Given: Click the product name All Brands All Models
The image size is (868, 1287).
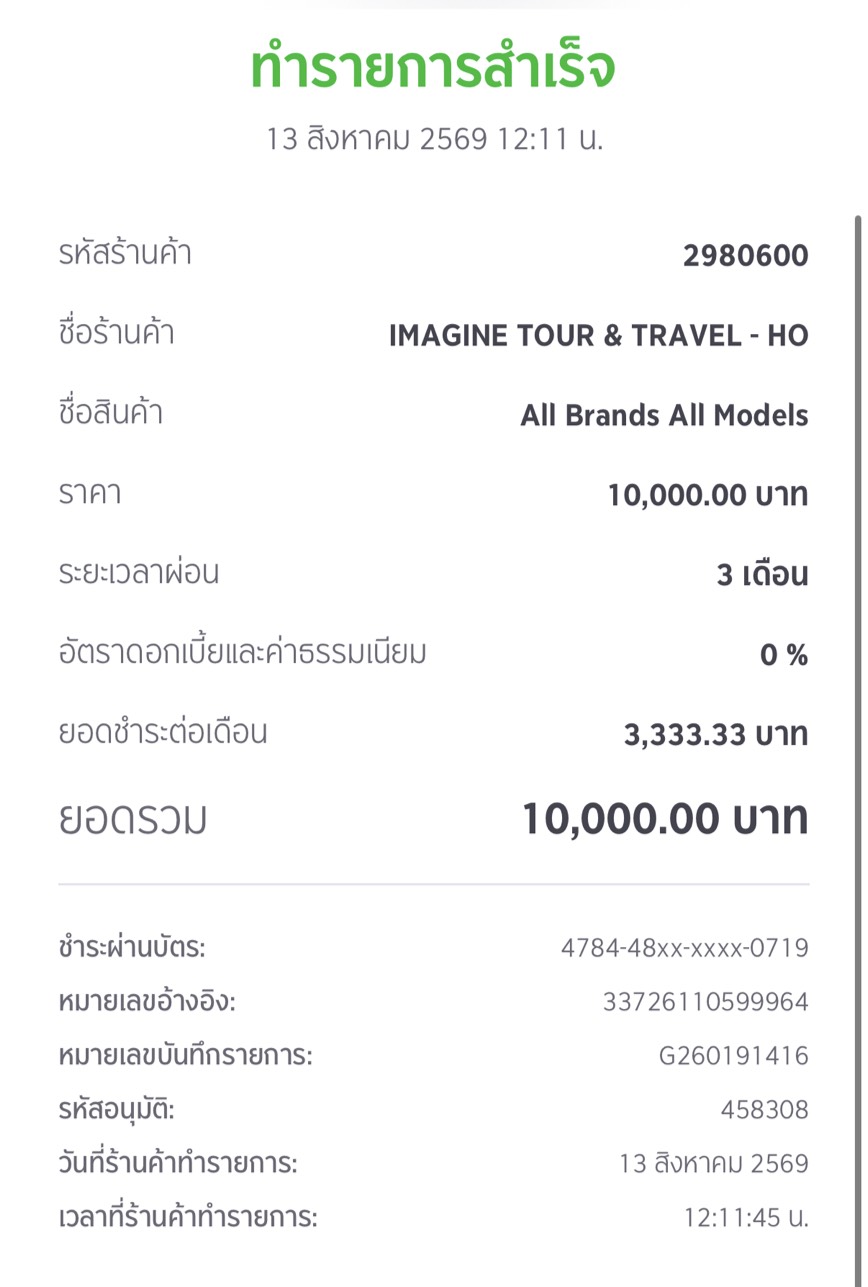Looking at the screenshot, I should coord(664,415).
